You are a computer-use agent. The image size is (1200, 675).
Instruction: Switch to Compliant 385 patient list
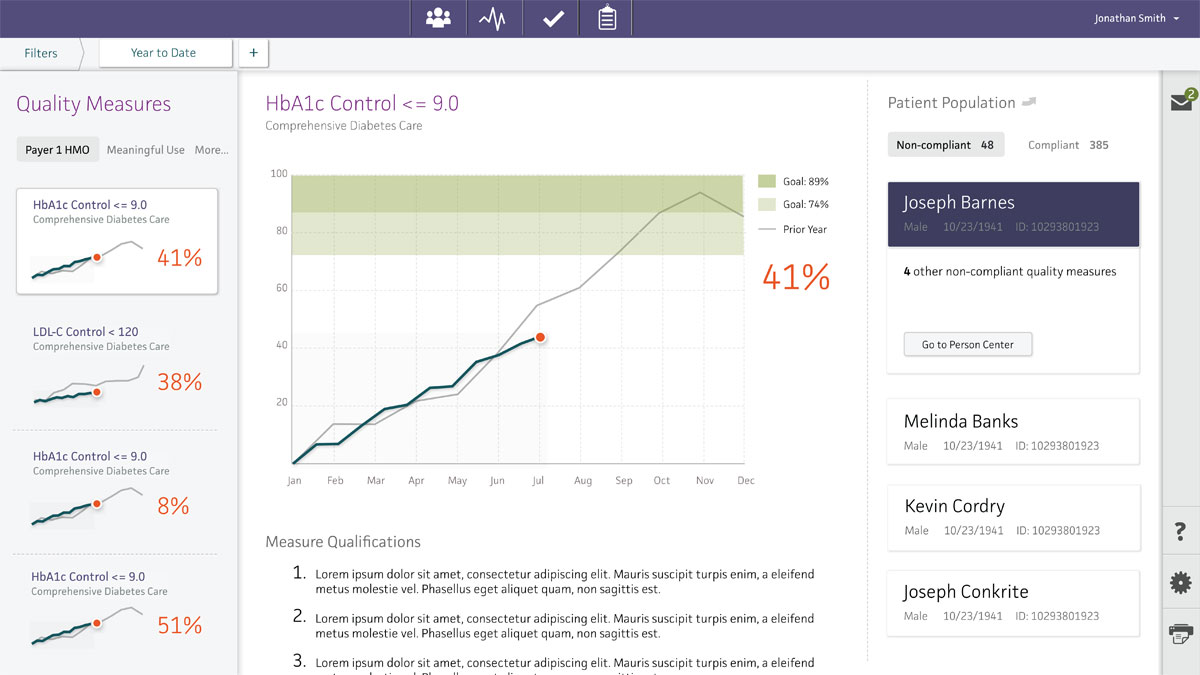1068,145
